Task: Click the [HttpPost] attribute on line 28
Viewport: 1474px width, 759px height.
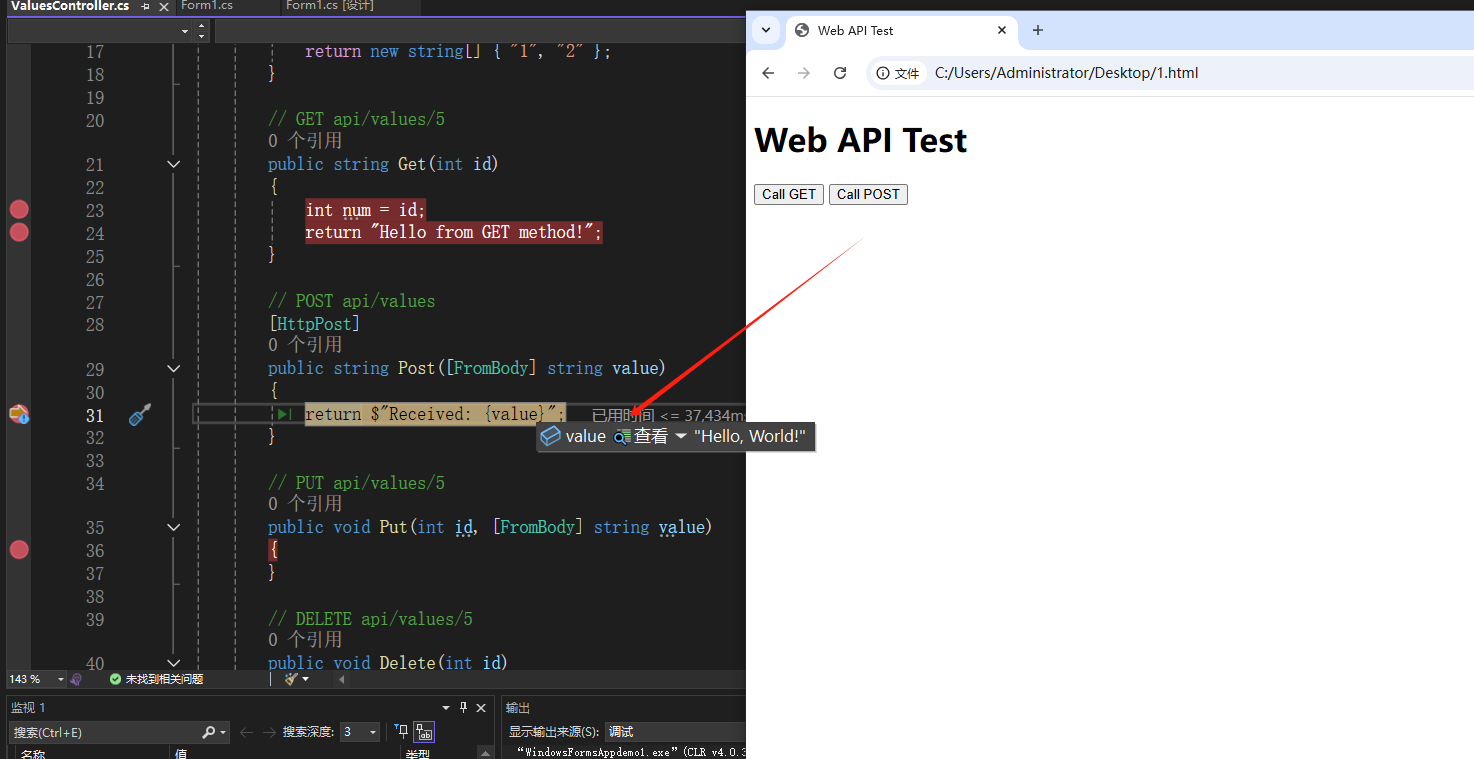Action: [x=314, y=324]
